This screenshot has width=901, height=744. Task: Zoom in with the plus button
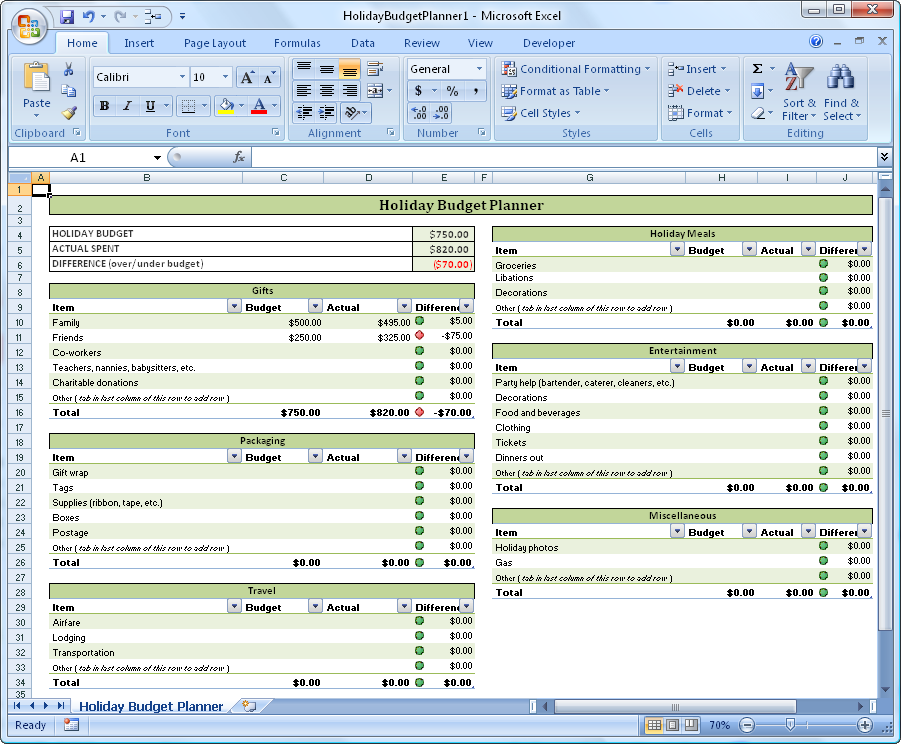pos(865,725)
